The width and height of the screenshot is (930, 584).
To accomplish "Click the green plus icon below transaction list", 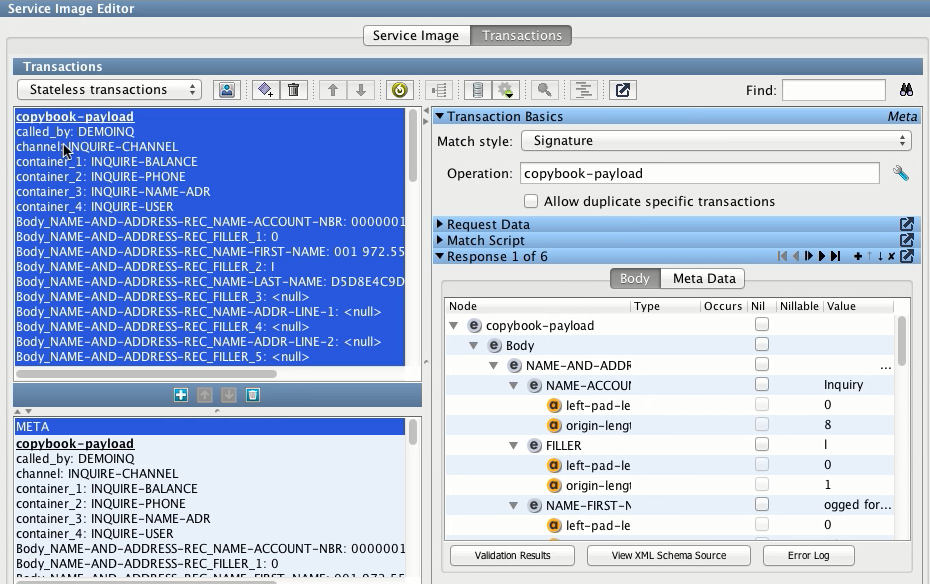I will click(x=180, y=395).
